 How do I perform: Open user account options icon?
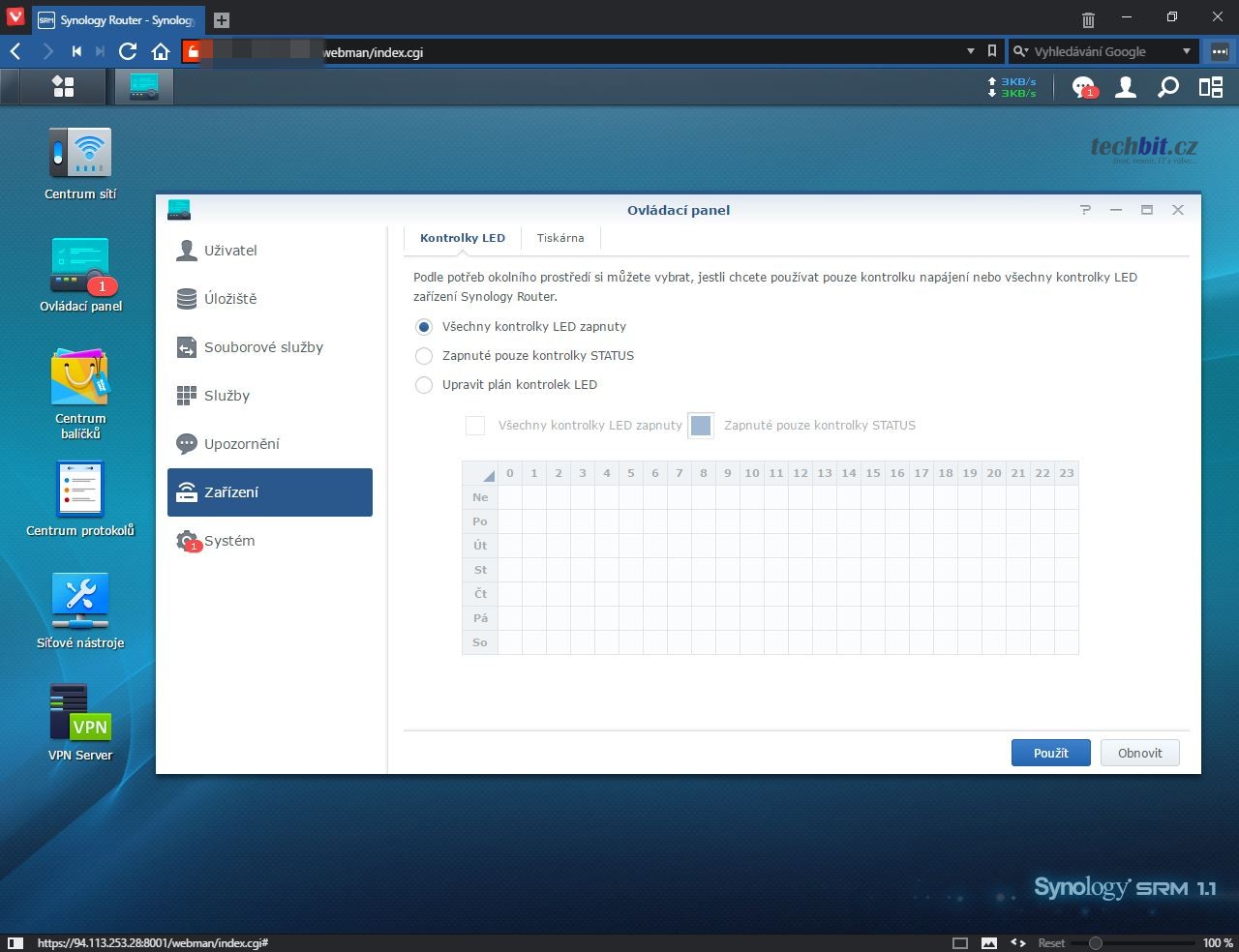point(1126,87)
